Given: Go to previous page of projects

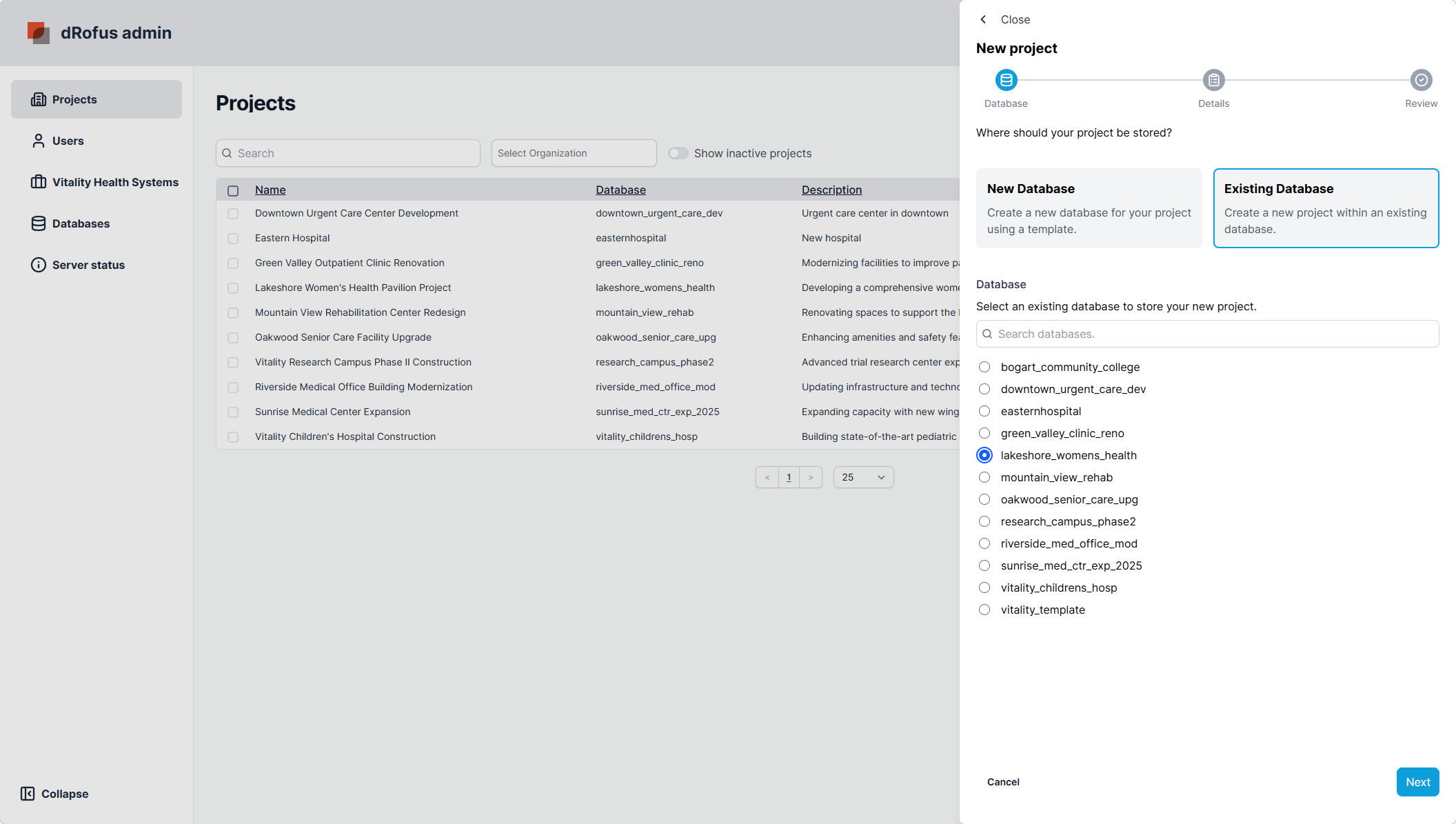Looking at the screenshot, I should 767,477.
